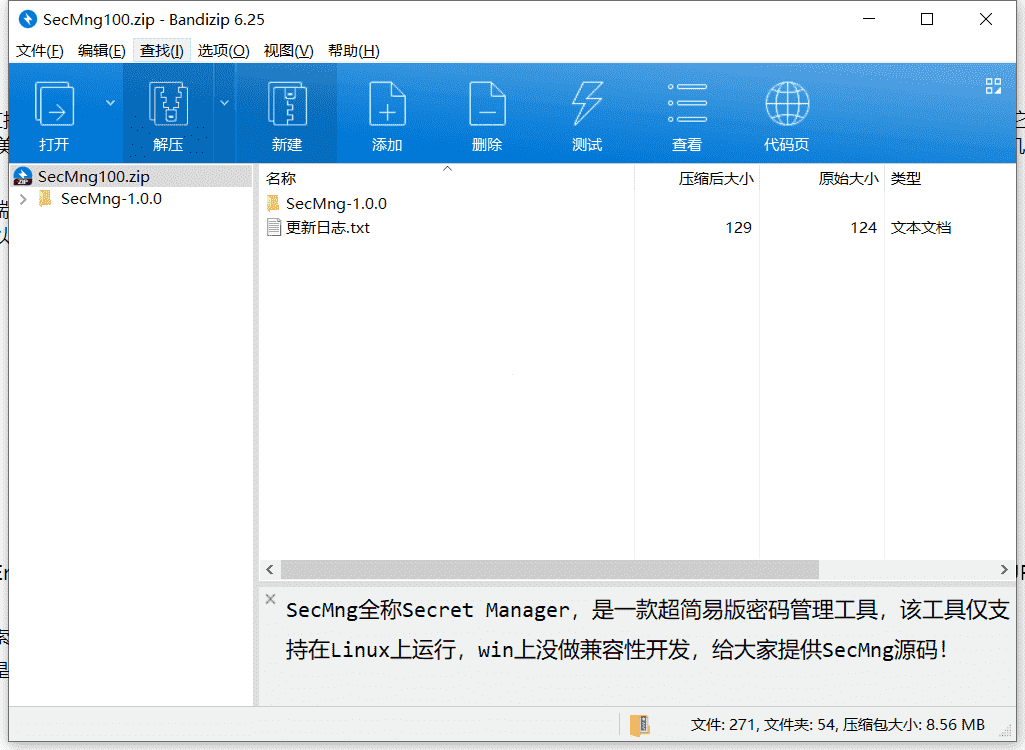1025x750 pixels.
Task: Open the 视图(V) menu
Action: click(288, 50)
